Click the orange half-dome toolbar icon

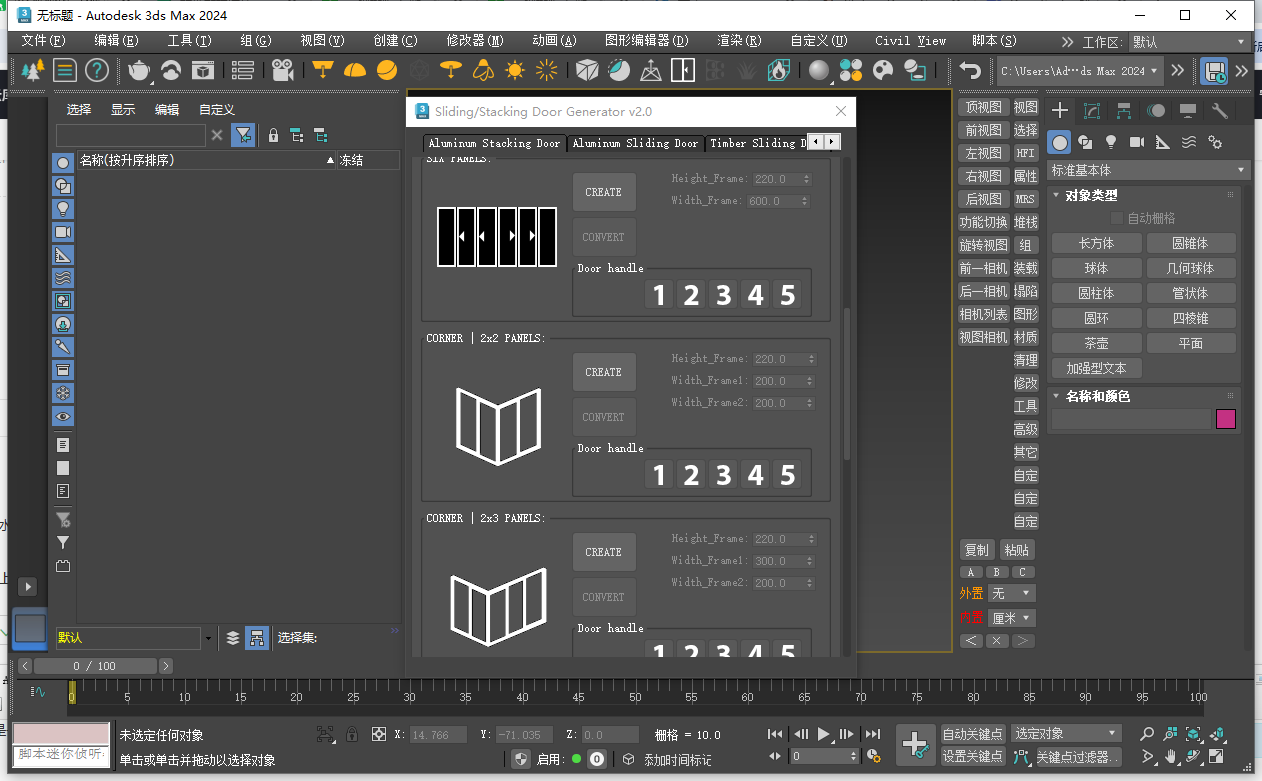(355, 70)
